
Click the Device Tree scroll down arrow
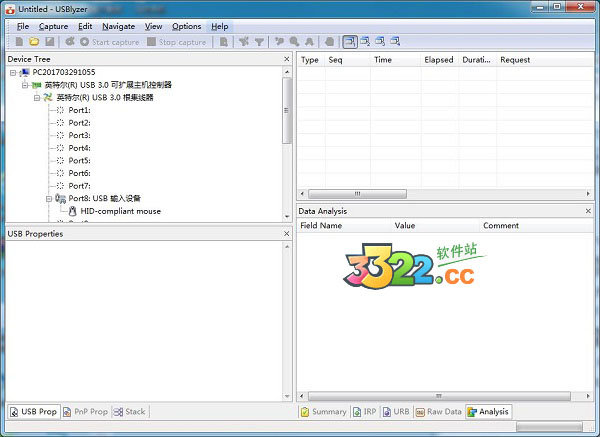click(x=287, y=217)
